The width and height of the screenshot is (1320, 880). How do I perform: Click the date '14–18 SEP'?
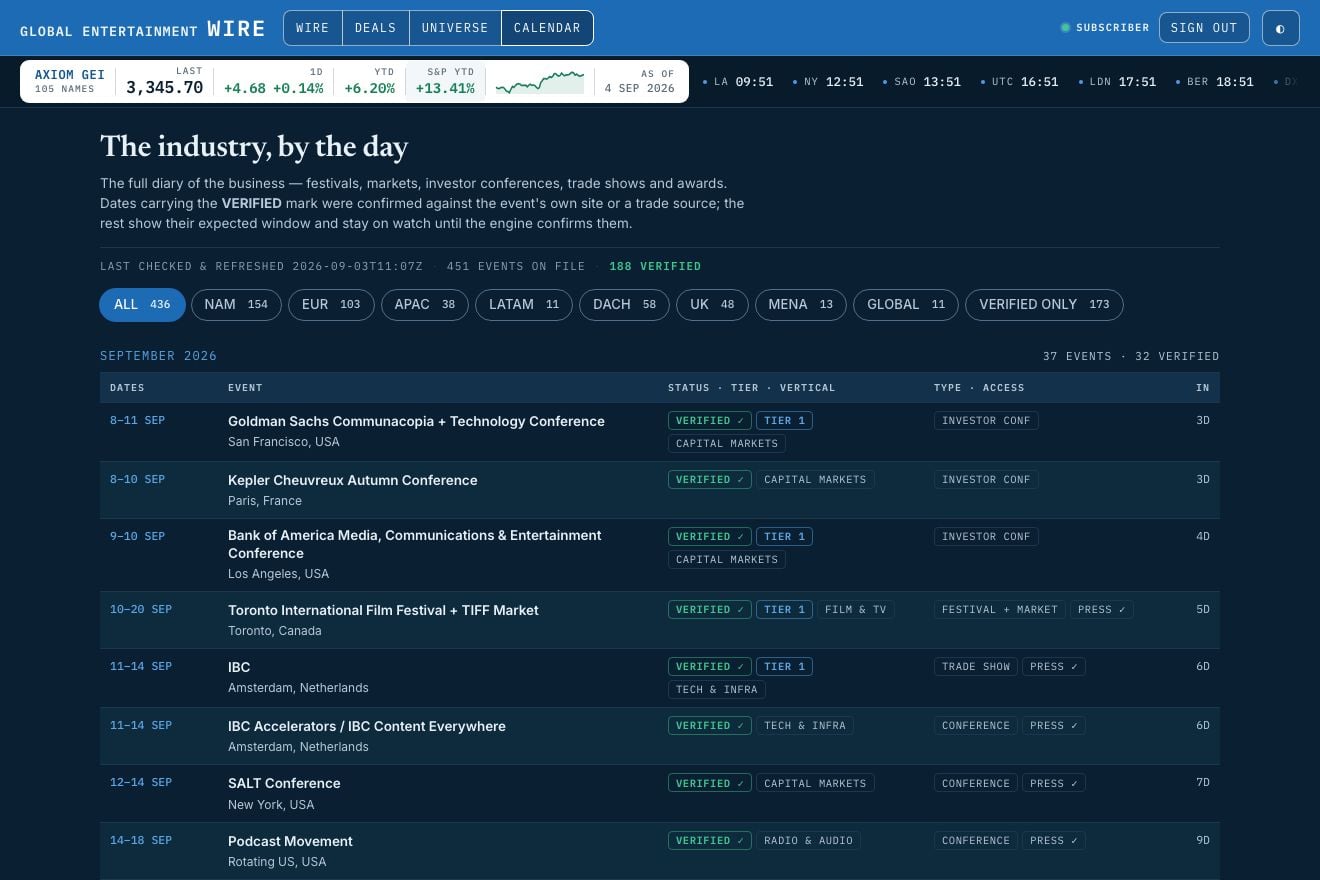(x=141, y=841)
